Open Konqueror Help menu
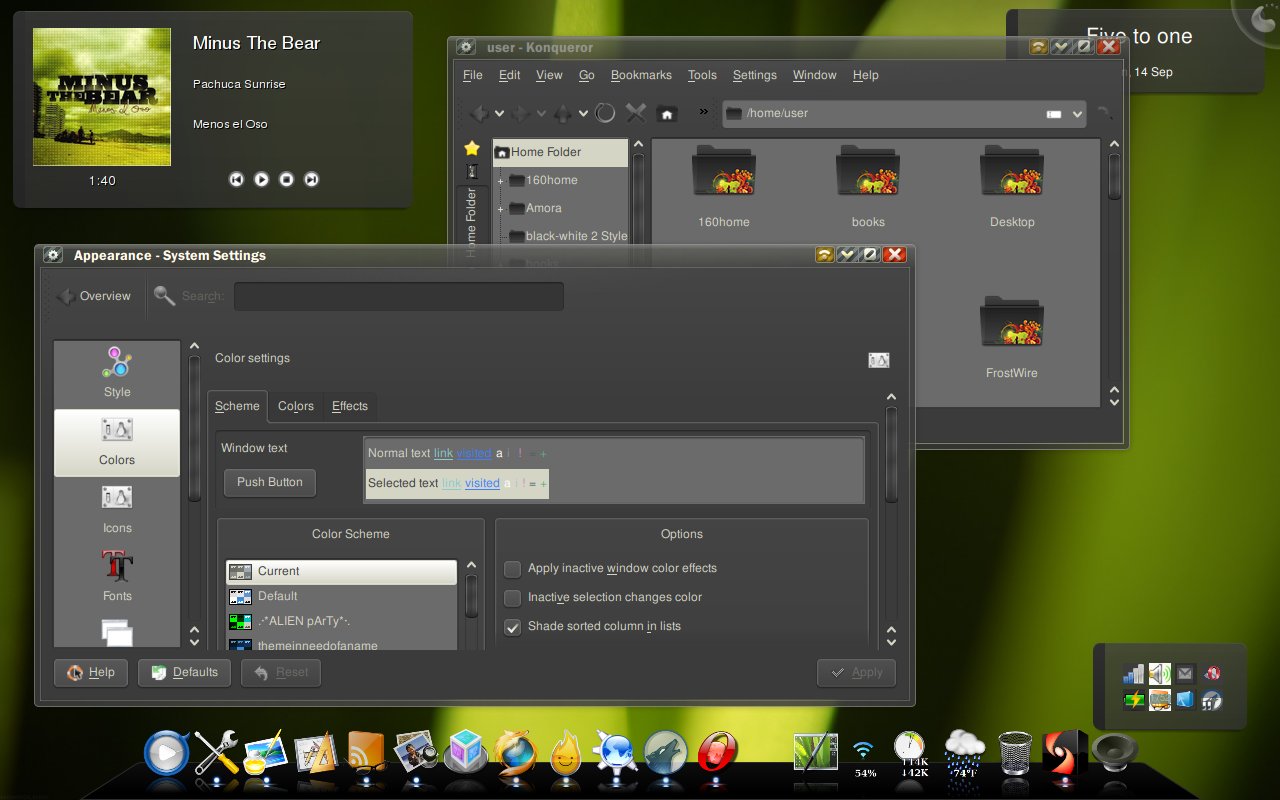This screenshot has height=800, width=1280. [866, 75]
